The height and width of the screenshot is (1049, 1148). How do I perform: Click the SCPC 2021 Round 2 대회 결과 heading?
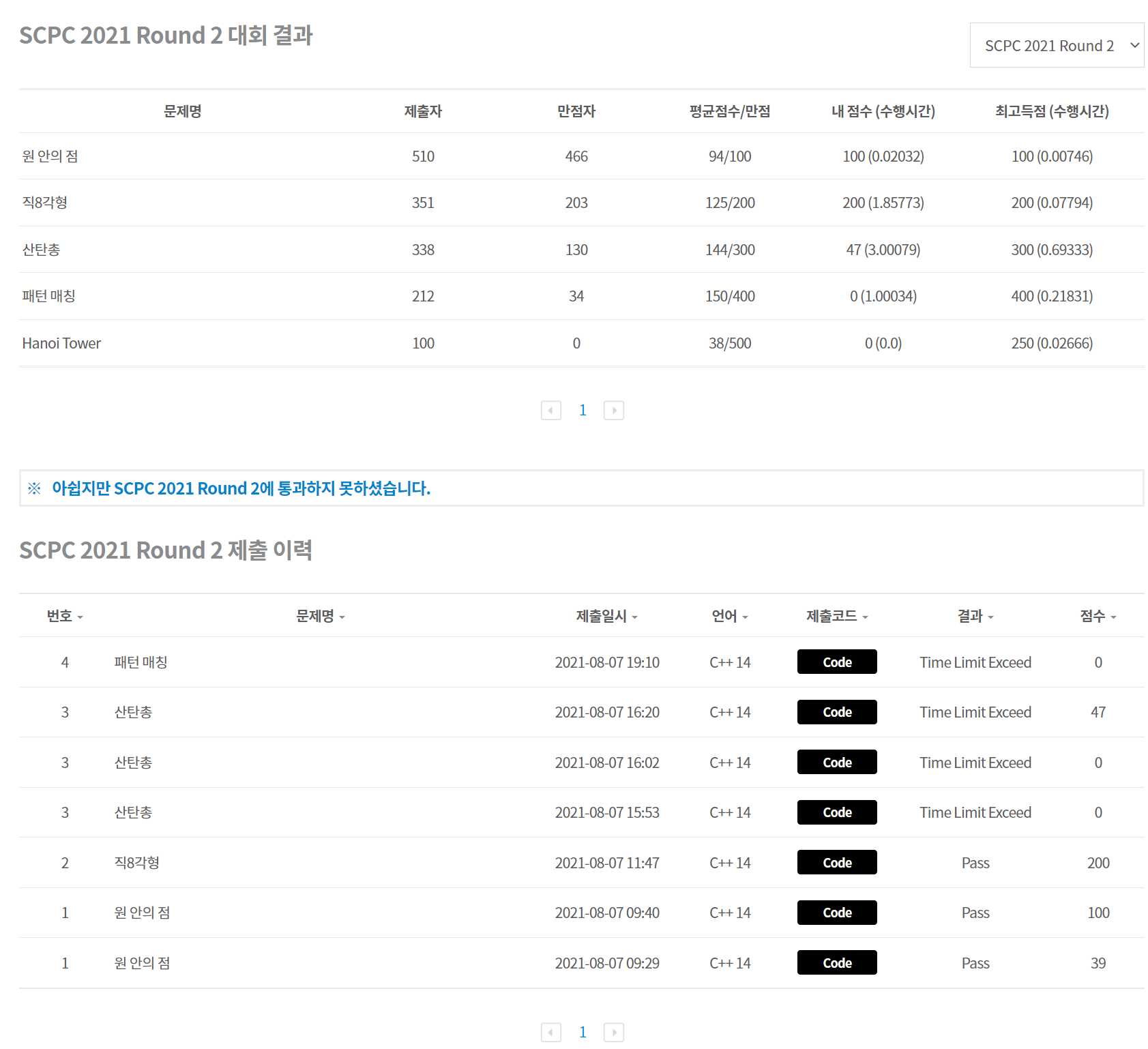pos(166,35)
